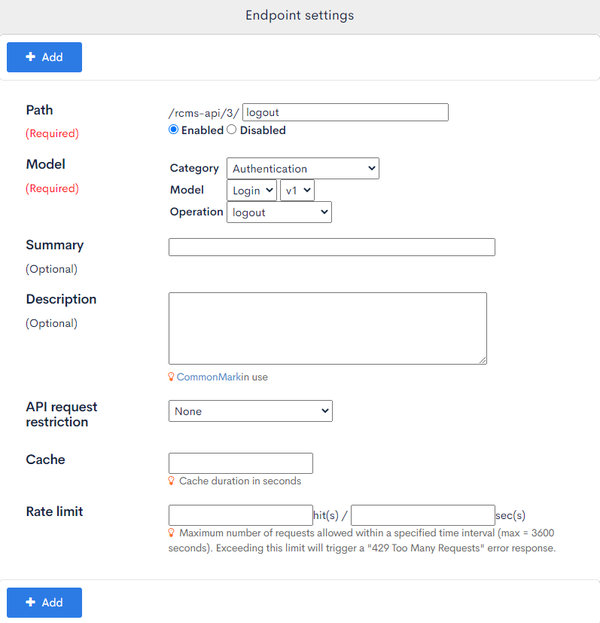The image size is (600, 623).
Task: Click the Rate limit sec(s) field
Action: pos(423,515)
